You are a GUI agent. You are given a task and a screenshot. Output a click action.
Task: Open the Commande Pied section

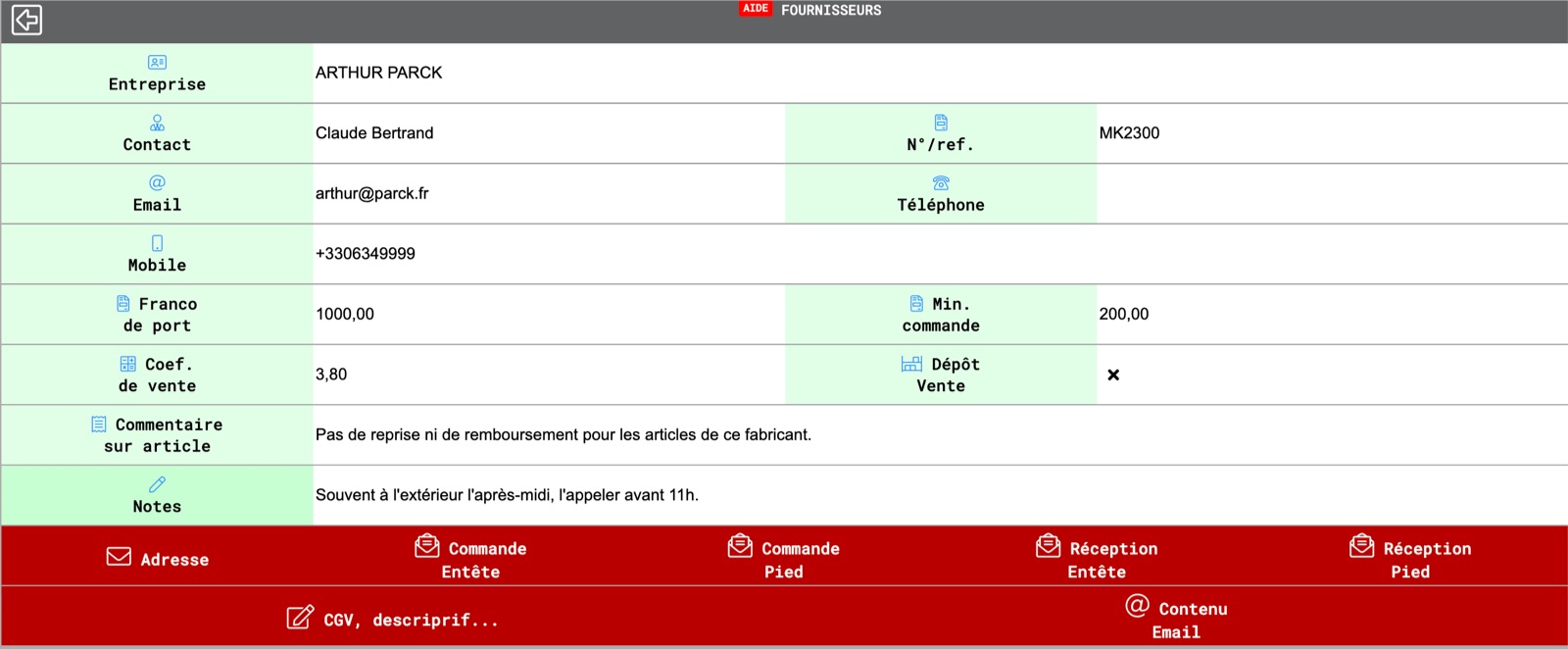point(784,558)
